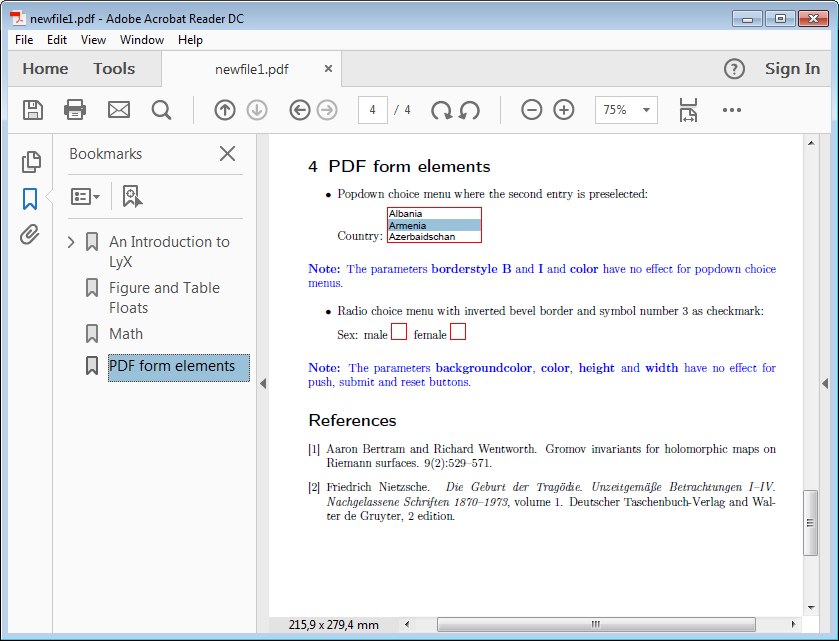This screenshot has height=641, width=839.
Task: Click the Previous view arrow
Action: click(x=300, y=110)
